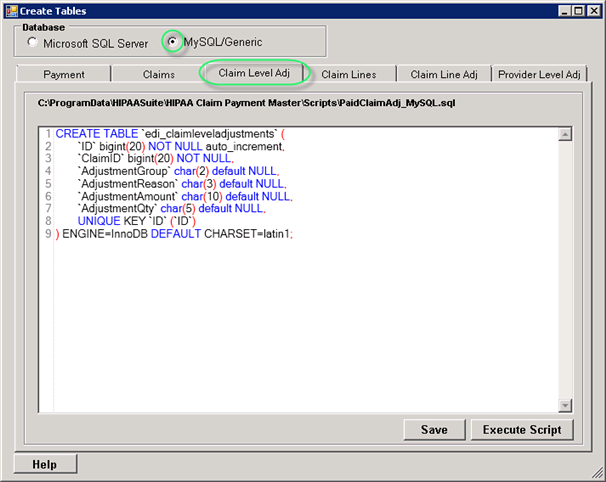Choose the MySQL/Generic database option
The width and height of the screenshot is (606, 482).
[174, 43]
